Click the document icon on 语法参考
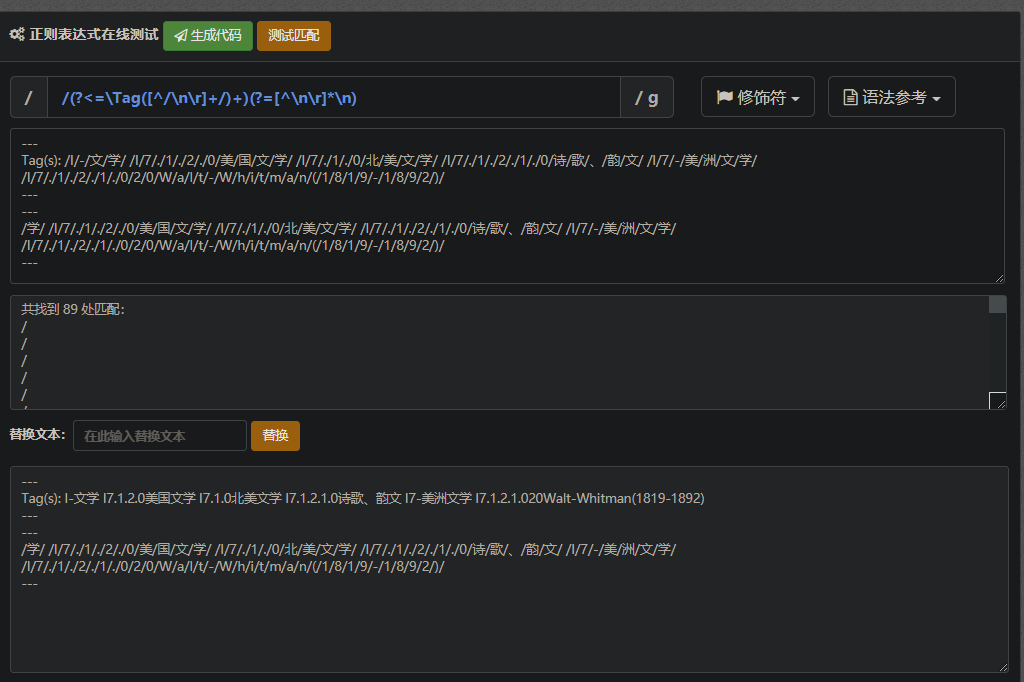1024x682 pixels. 851,98
